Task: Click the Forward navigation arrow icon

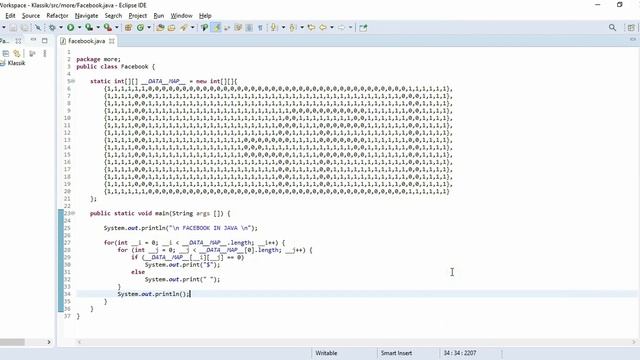Action: [341, 28]
